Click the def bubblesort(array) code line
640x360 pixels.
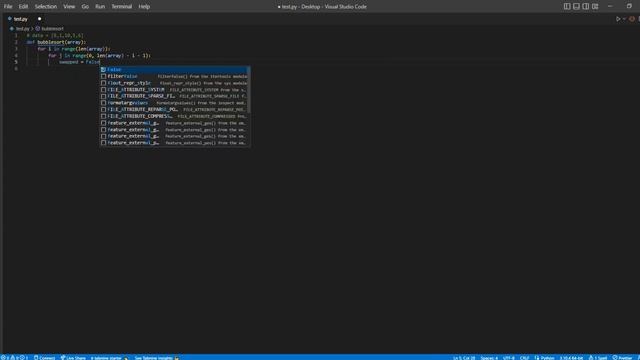(56, 42)
